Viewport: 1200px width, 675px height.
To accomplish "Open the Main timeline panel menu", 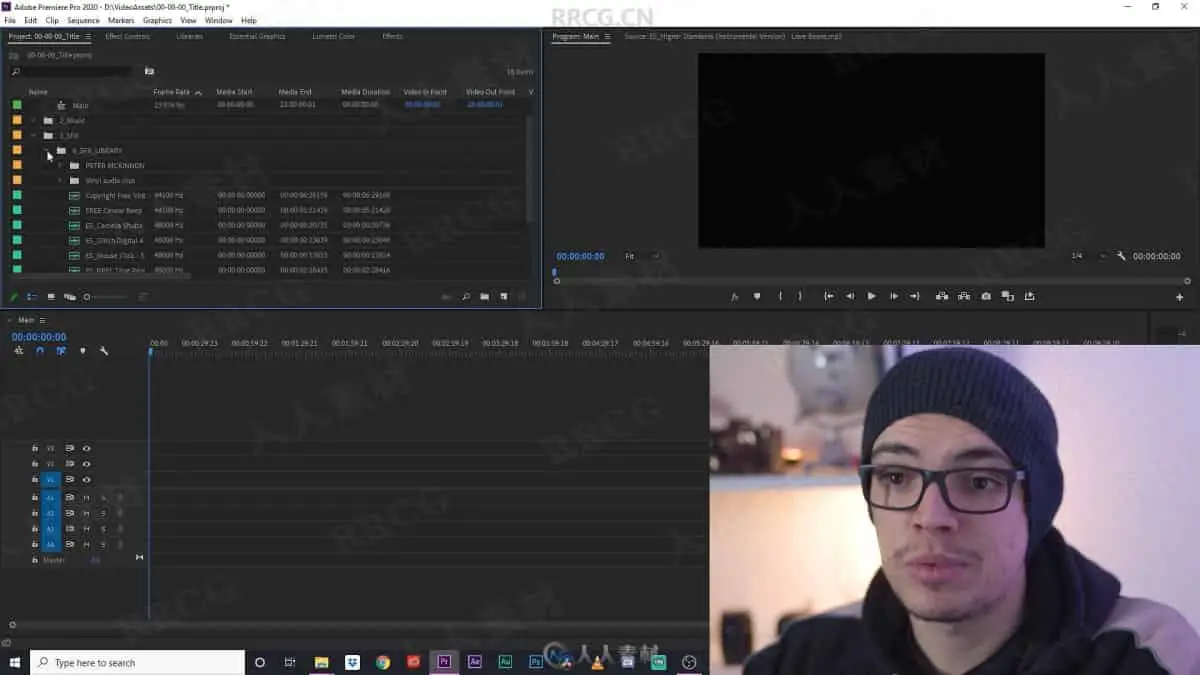I will click(x=42, y=320).
